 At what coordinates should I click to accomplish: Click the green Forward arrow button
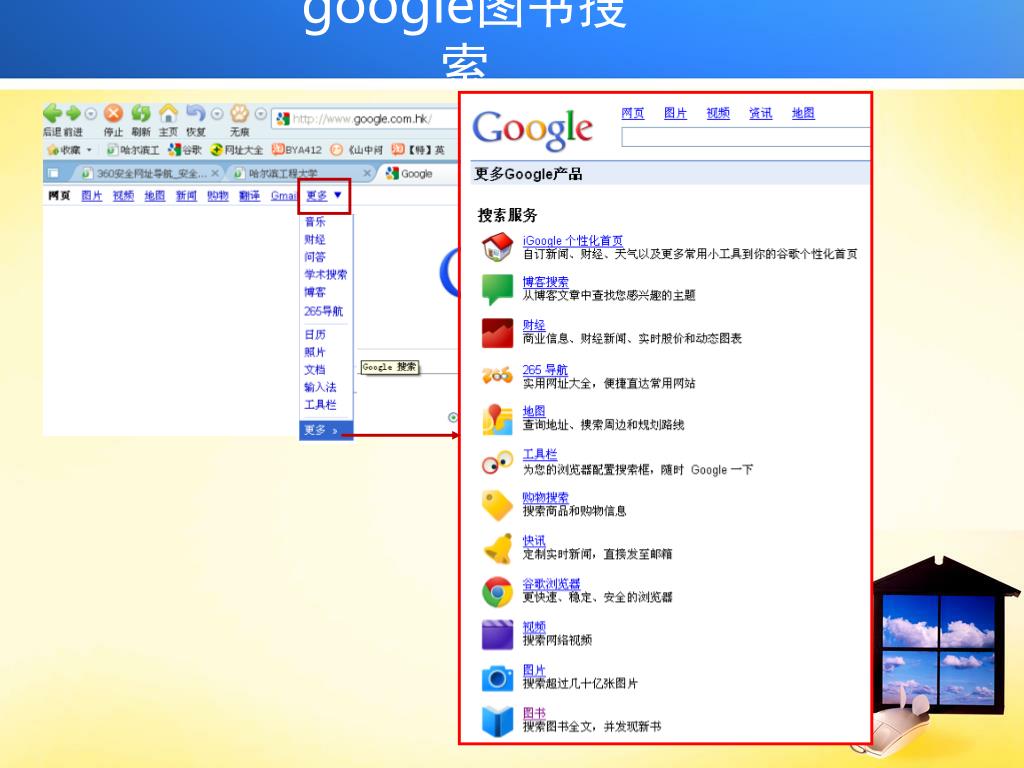[73, 114]
